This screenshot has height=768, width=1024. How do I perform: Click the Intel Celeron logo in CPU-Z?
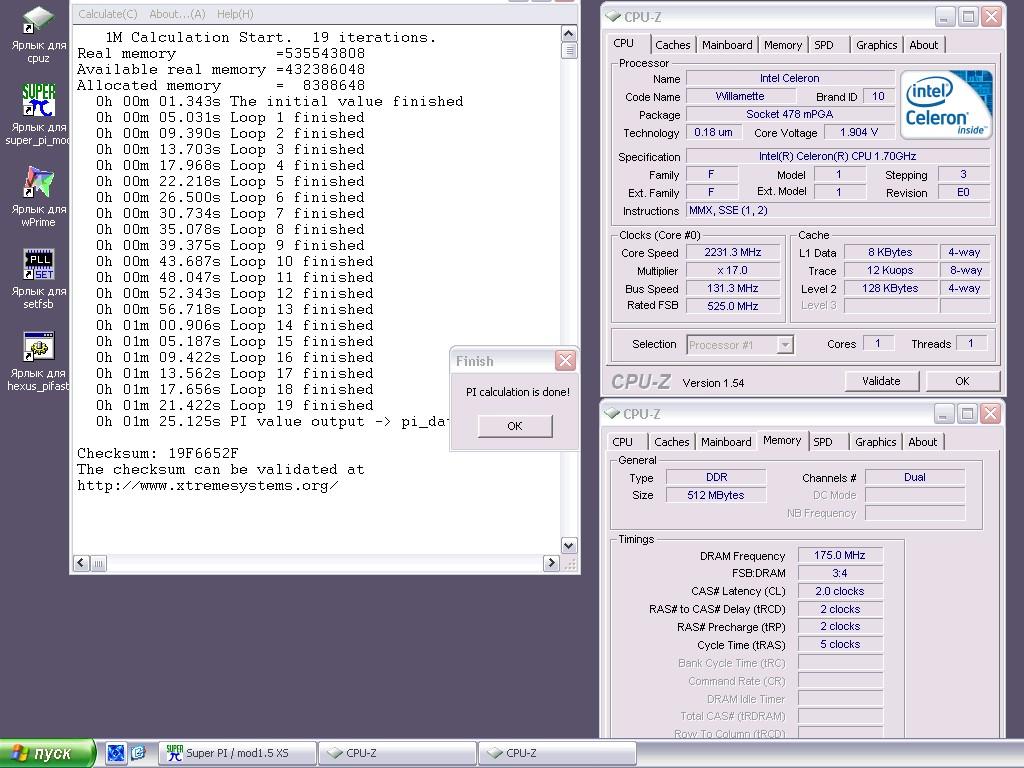[946, 104]
